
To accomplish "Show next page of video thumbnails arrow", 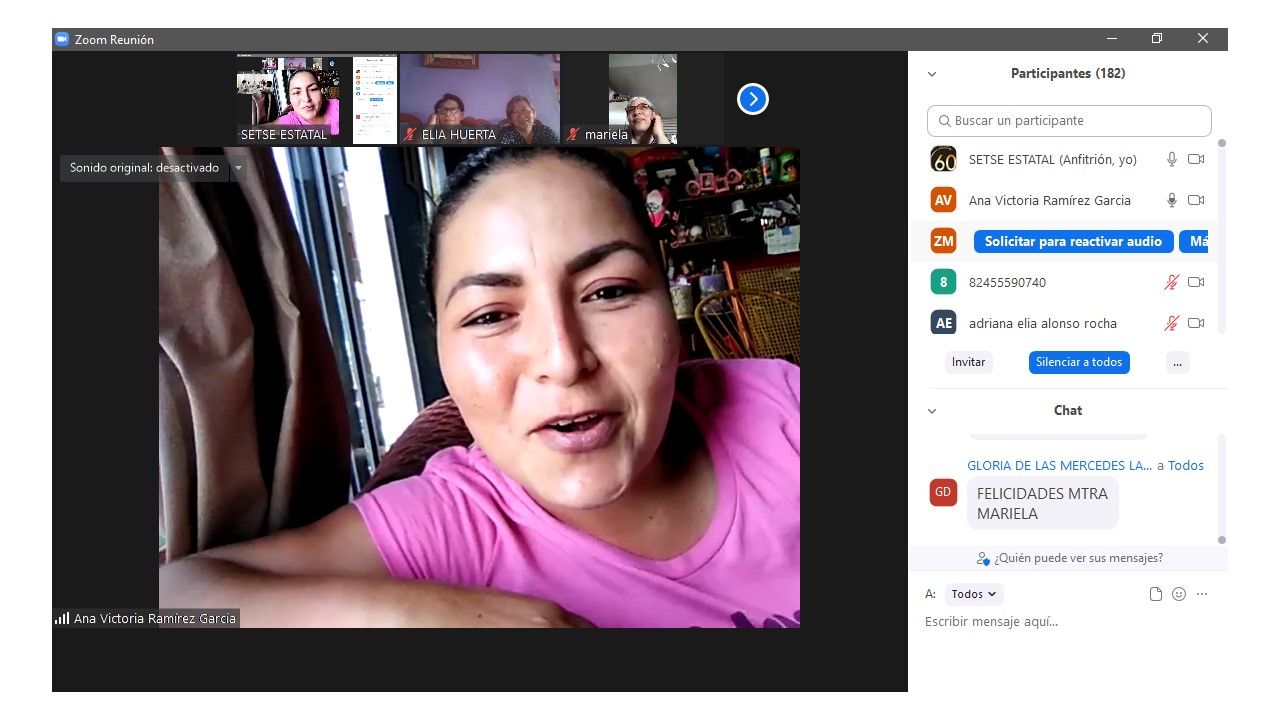I will point(753,99).
